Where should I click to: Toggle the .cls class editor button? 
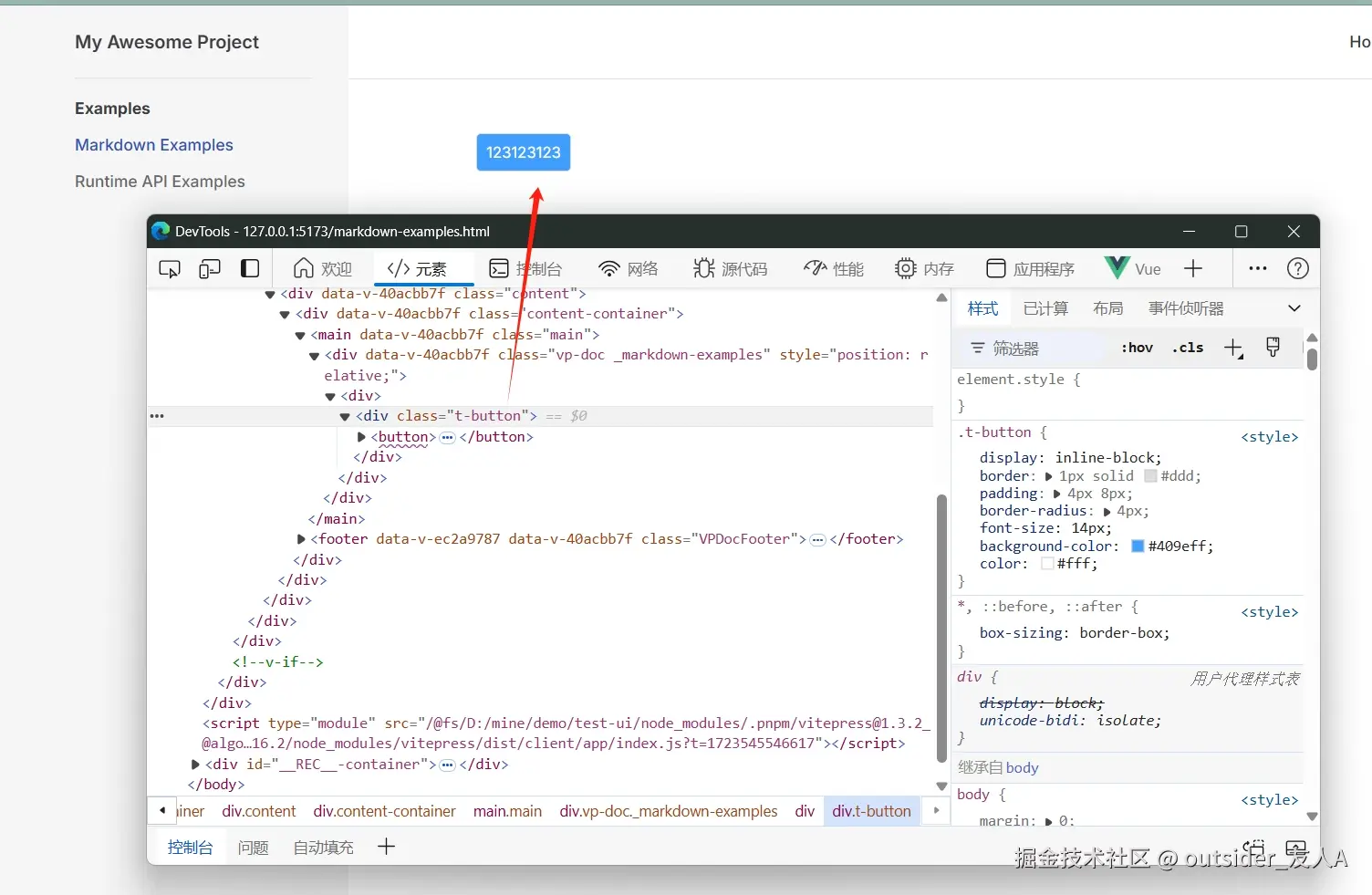coord(1188,348)
